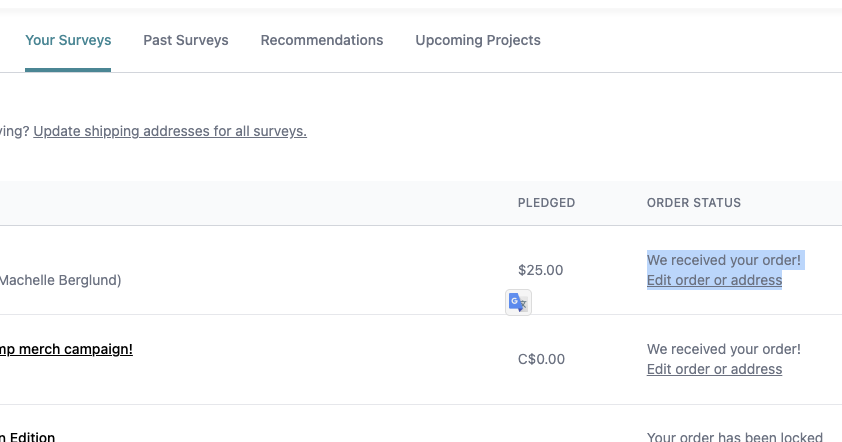Click the ORDER STATUS column header
This screenshot has width=842, height=442.
tap(694, 203)
